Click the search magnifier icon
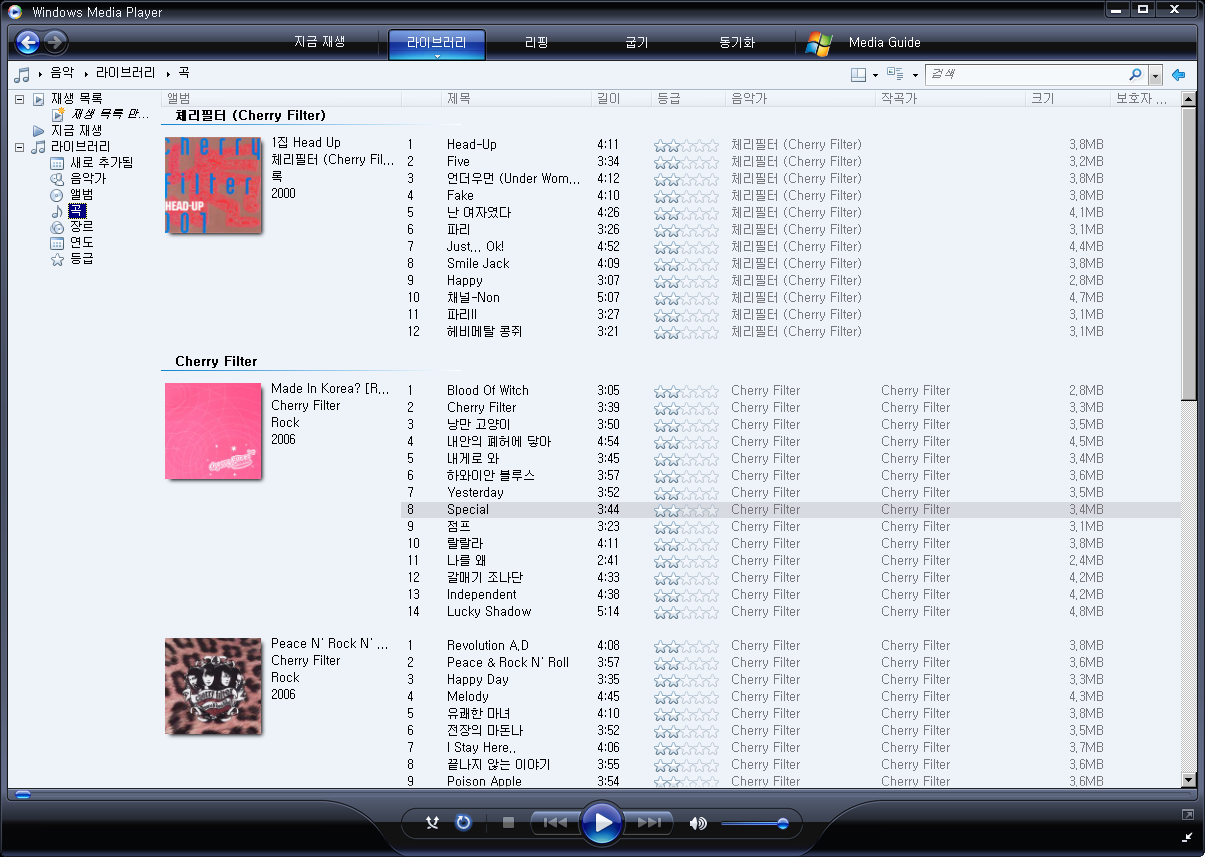The width and height of the screenshot is (1205, 857). click(x=1135, y=74)
